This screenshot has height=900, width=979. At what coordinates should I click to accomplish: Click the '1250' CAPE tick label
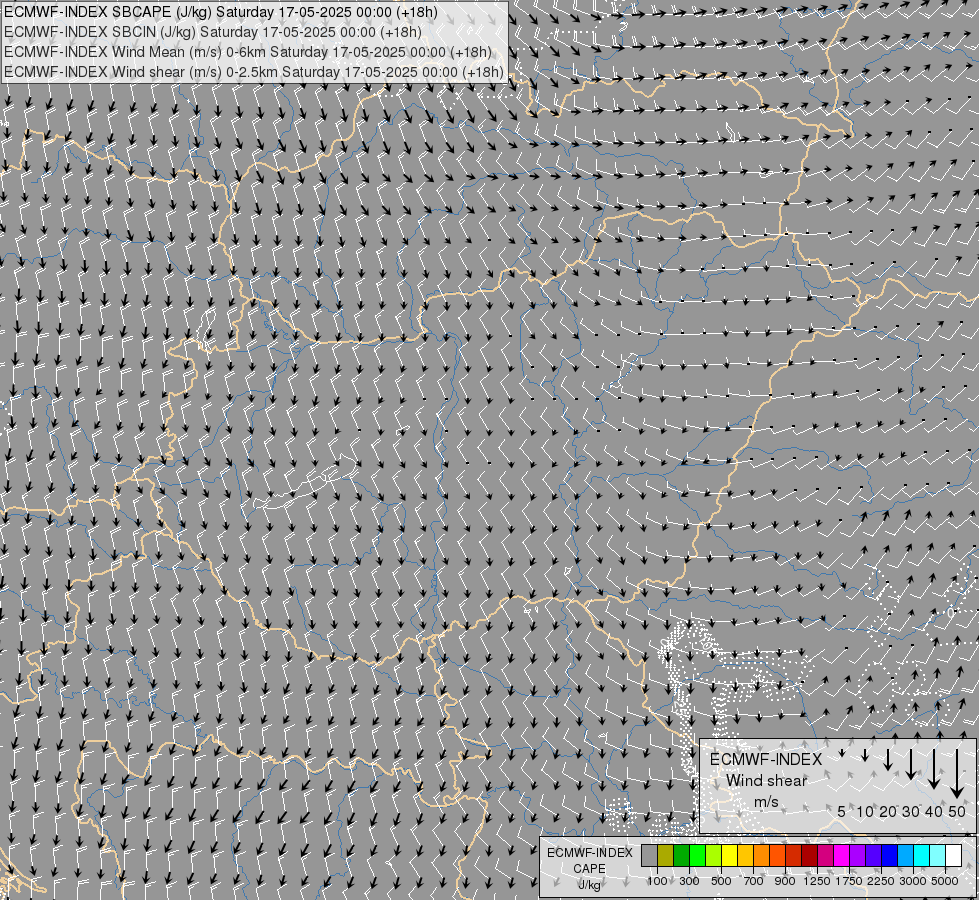[x=817, y=881]
